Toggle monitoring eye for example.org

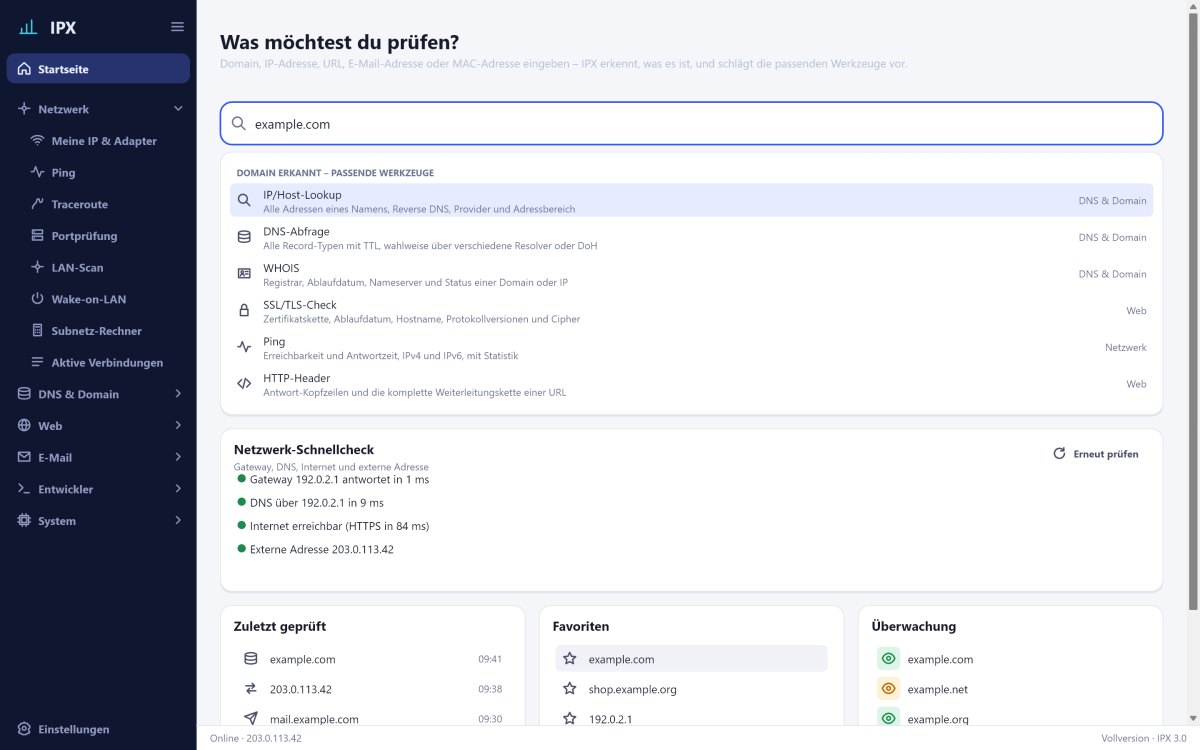click(889, 718)
